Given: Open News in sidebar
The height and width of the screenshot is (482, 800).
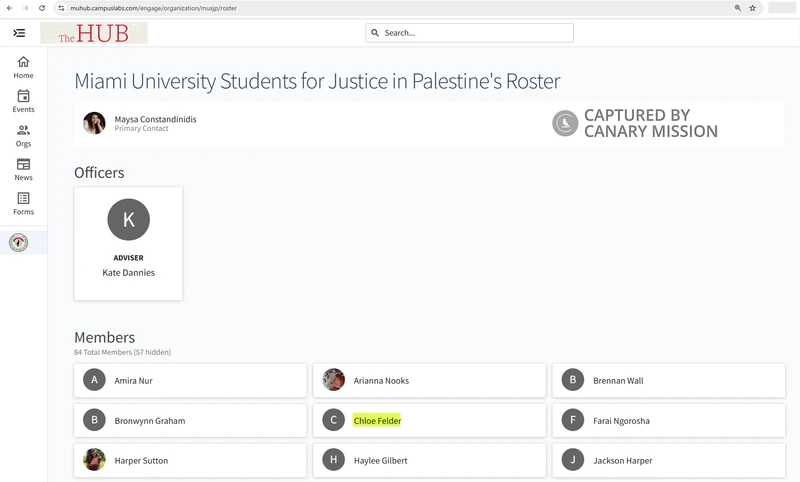Looking at the screenshot, I should pos(23,170).
